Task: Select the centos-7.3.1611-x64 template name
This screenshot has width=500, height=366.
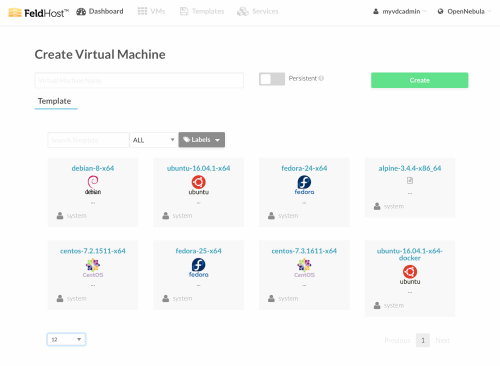Action: 304,251
